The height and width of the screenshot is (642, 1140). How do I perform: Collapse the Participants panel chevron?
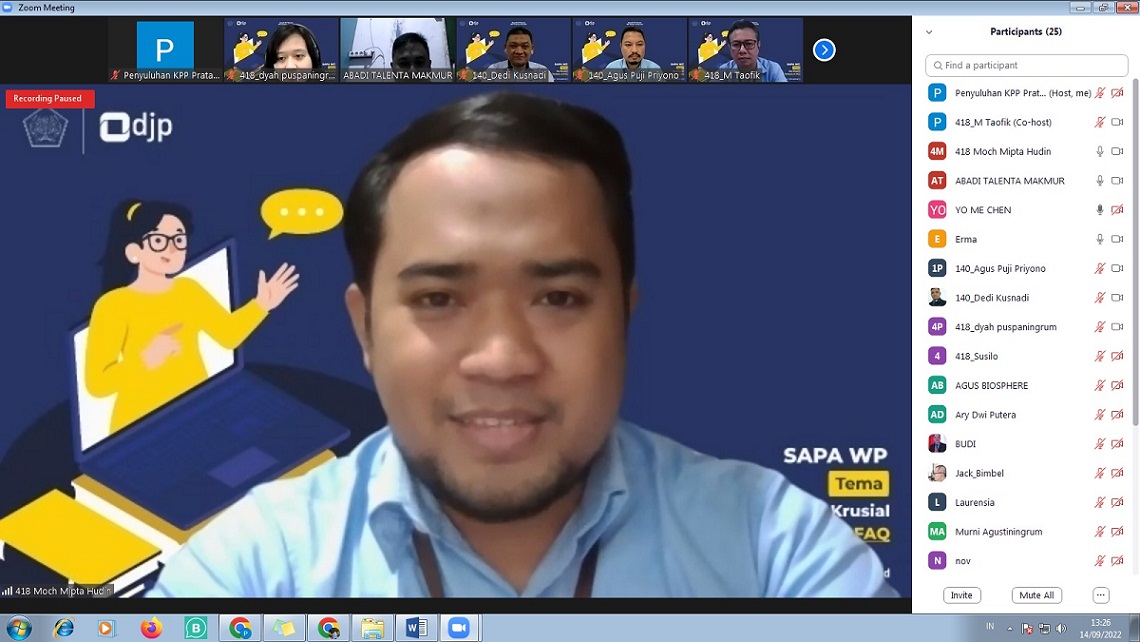coord(929,32)
